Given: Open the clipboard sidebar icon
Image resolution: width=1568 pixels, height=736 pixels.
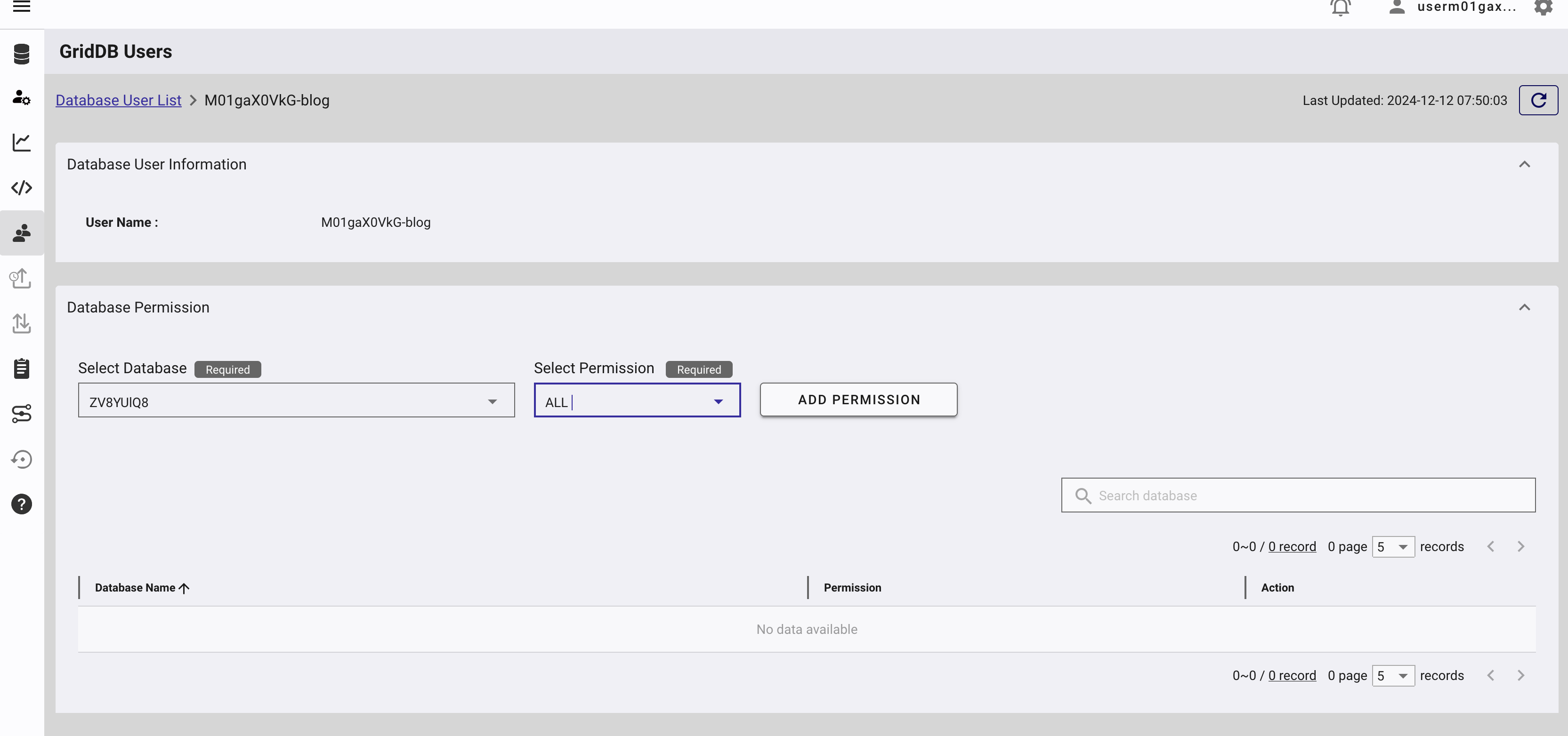Looking at the screenshot, I should [x=21, y=368].
